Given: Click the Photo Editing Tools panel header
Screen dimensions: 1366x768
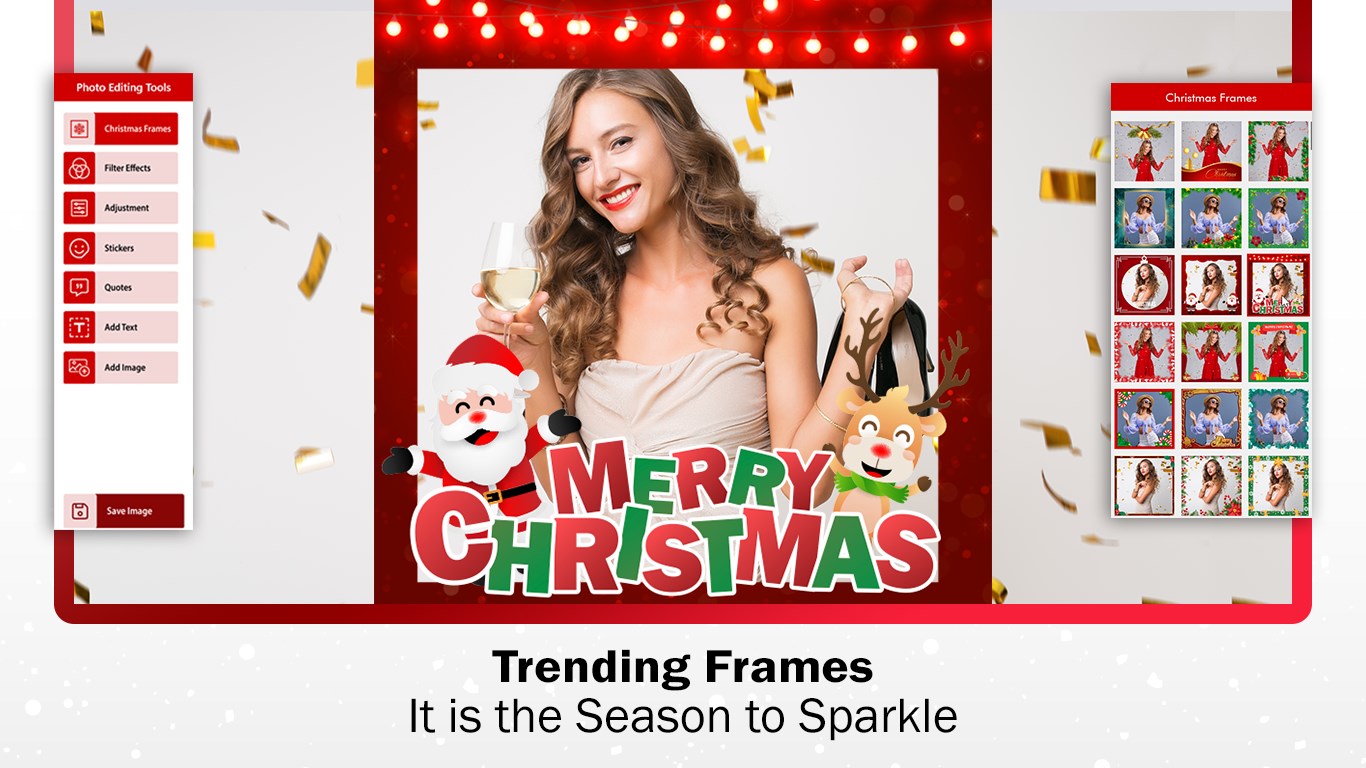Looking at the screenshot, I should (123, 88).
